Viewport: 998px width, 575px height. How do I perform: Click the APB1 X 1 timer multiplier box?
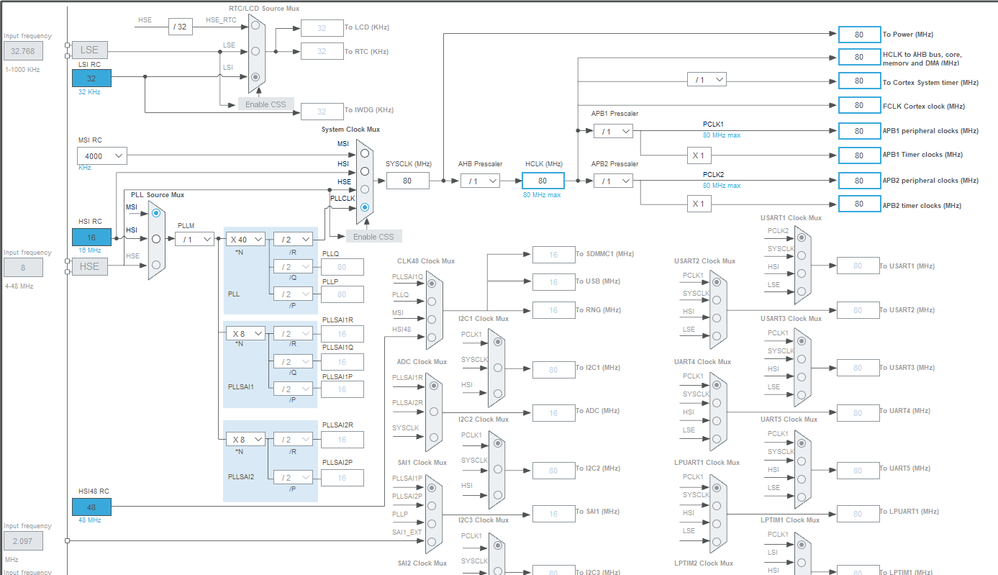699,155
